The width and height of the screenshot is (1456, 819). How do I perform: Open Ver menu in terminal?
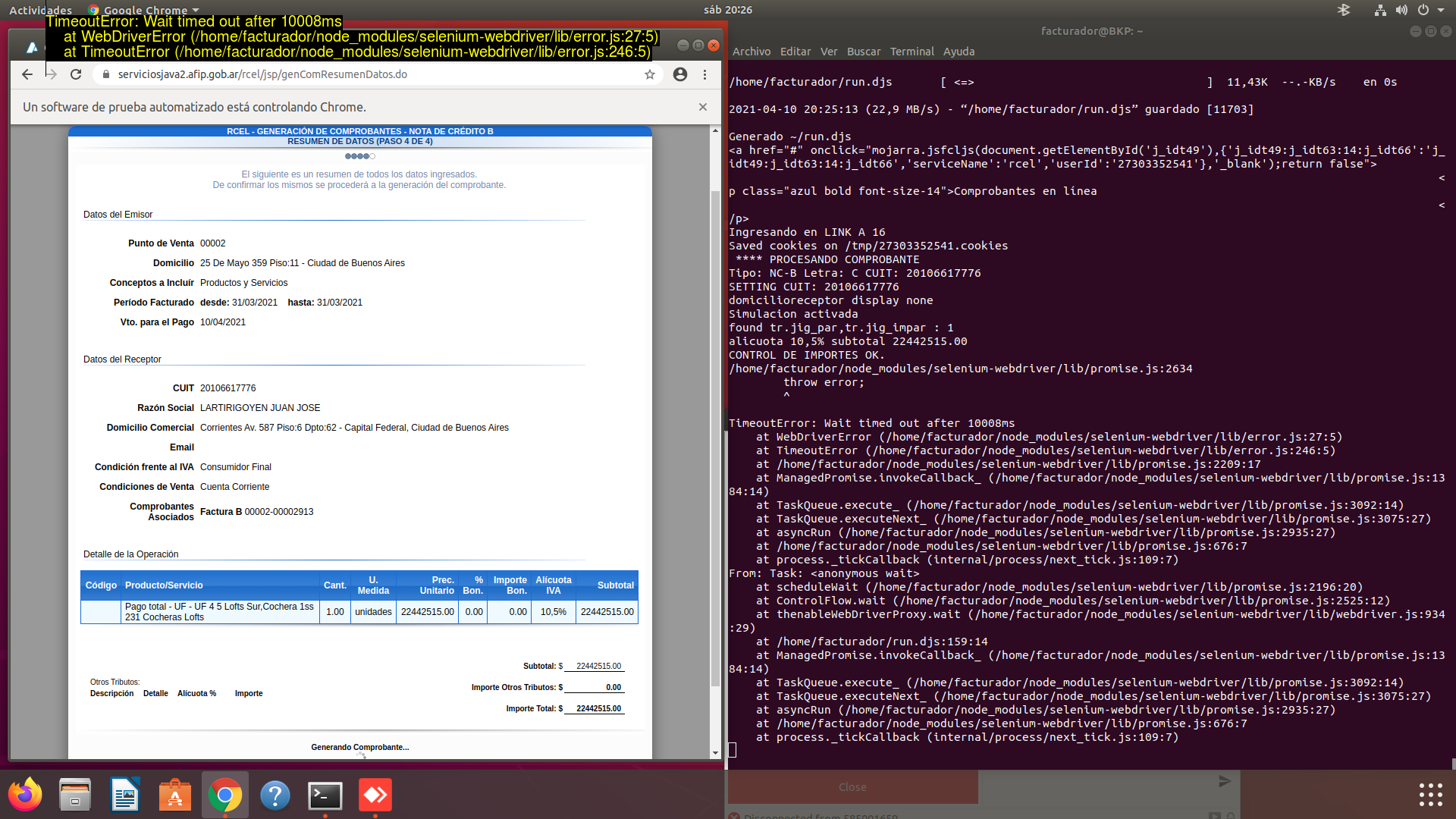click(x=829, y=52)
